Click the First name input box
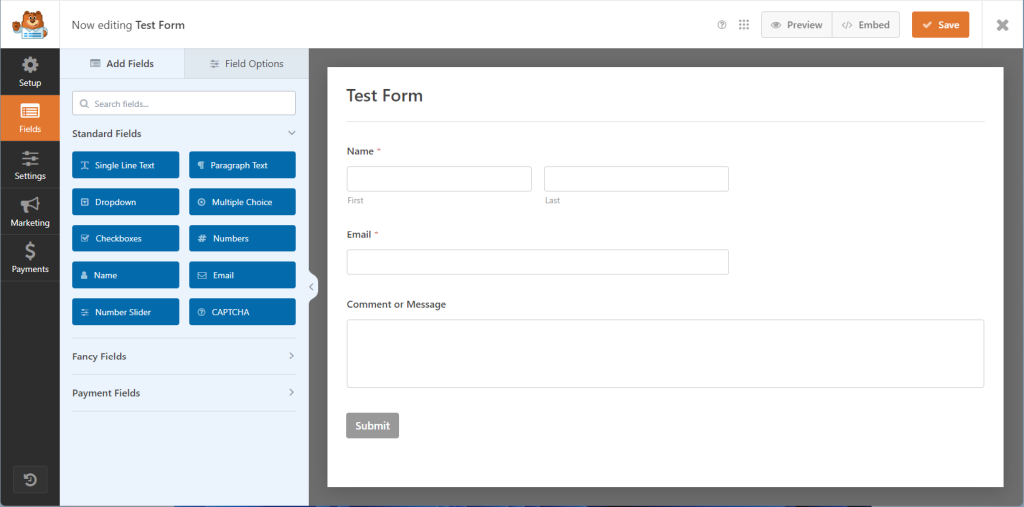The image size is (1024, 507). (x=439, y=179)
